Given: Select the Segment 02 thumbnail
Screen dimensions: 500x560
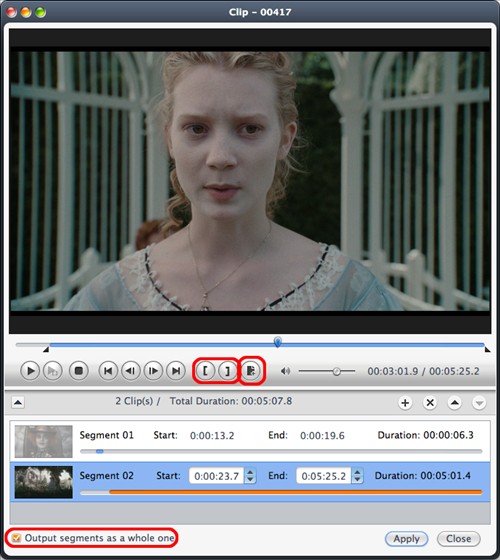Looking at the screenshot, I should pos(44,482).
